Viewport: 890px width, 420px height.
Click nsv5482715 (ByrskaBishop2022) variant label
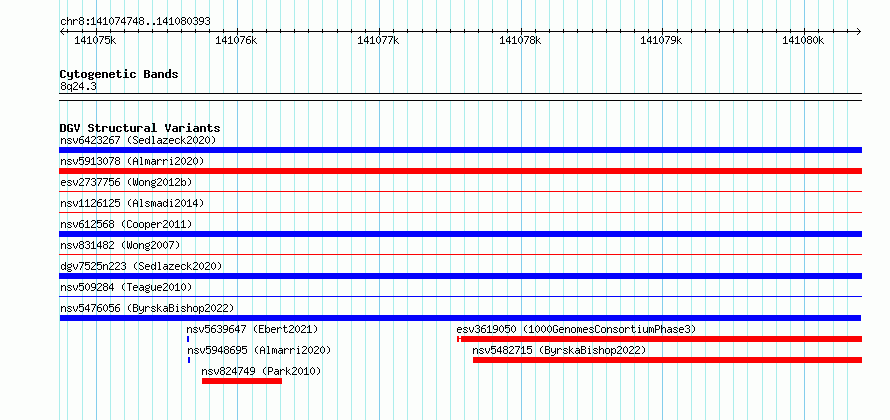click(559, 350)
